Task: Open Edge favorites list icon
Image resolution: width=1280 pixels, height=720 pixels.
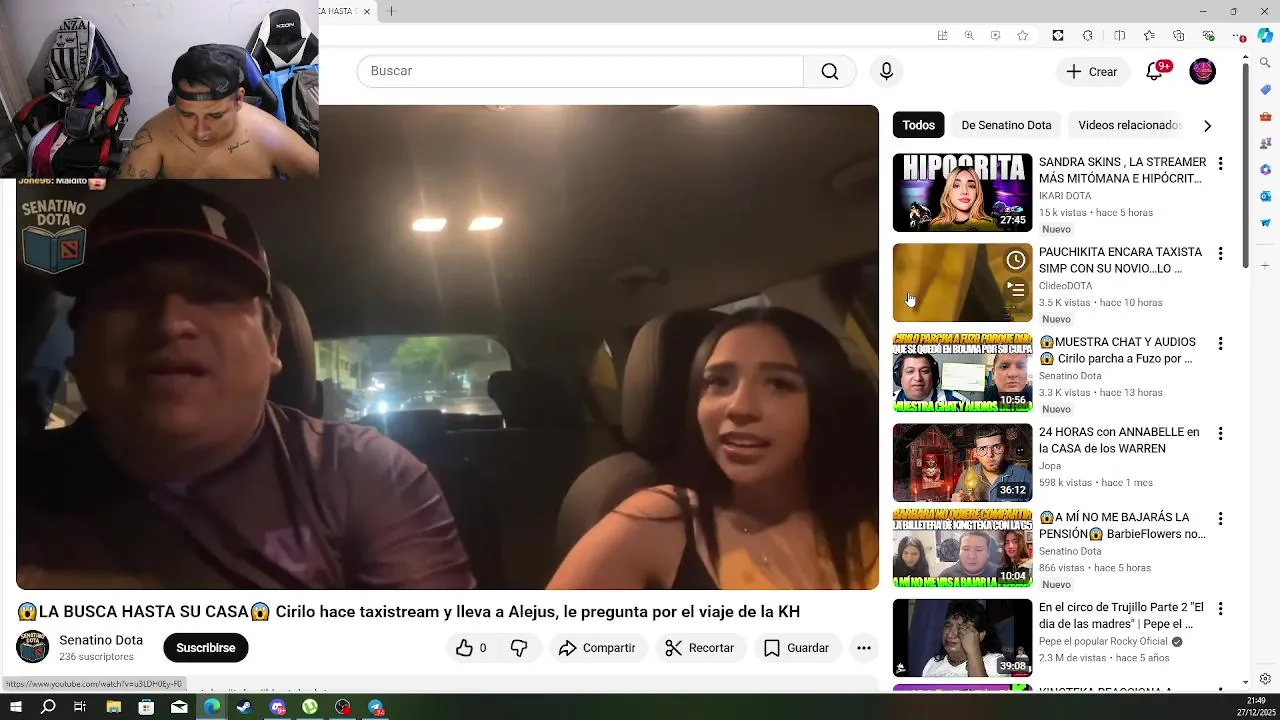Action: [1149, 36]
